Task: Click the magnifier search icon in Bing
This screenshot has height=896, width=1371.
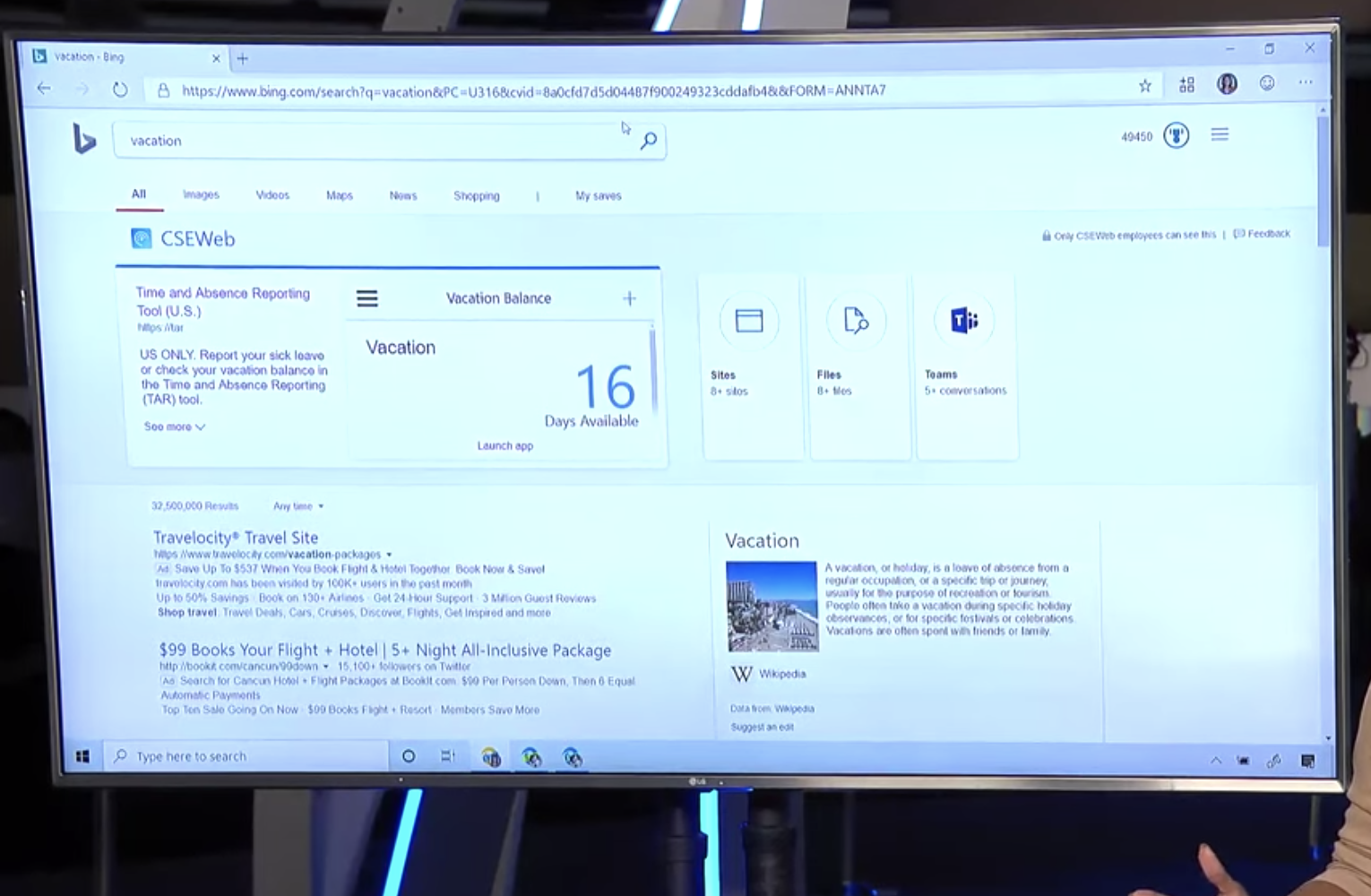Action: 649,141
